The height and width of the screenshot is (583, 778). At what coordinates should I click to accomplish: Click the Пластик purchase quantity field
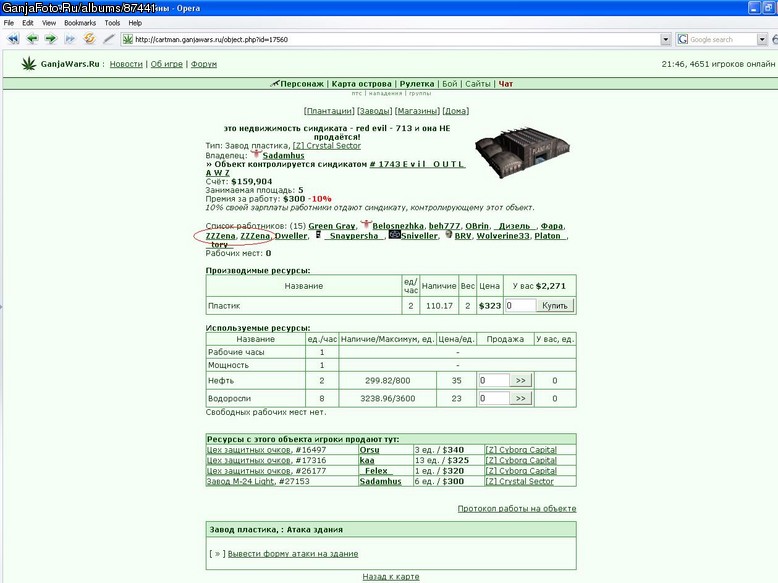pos(520,306)
